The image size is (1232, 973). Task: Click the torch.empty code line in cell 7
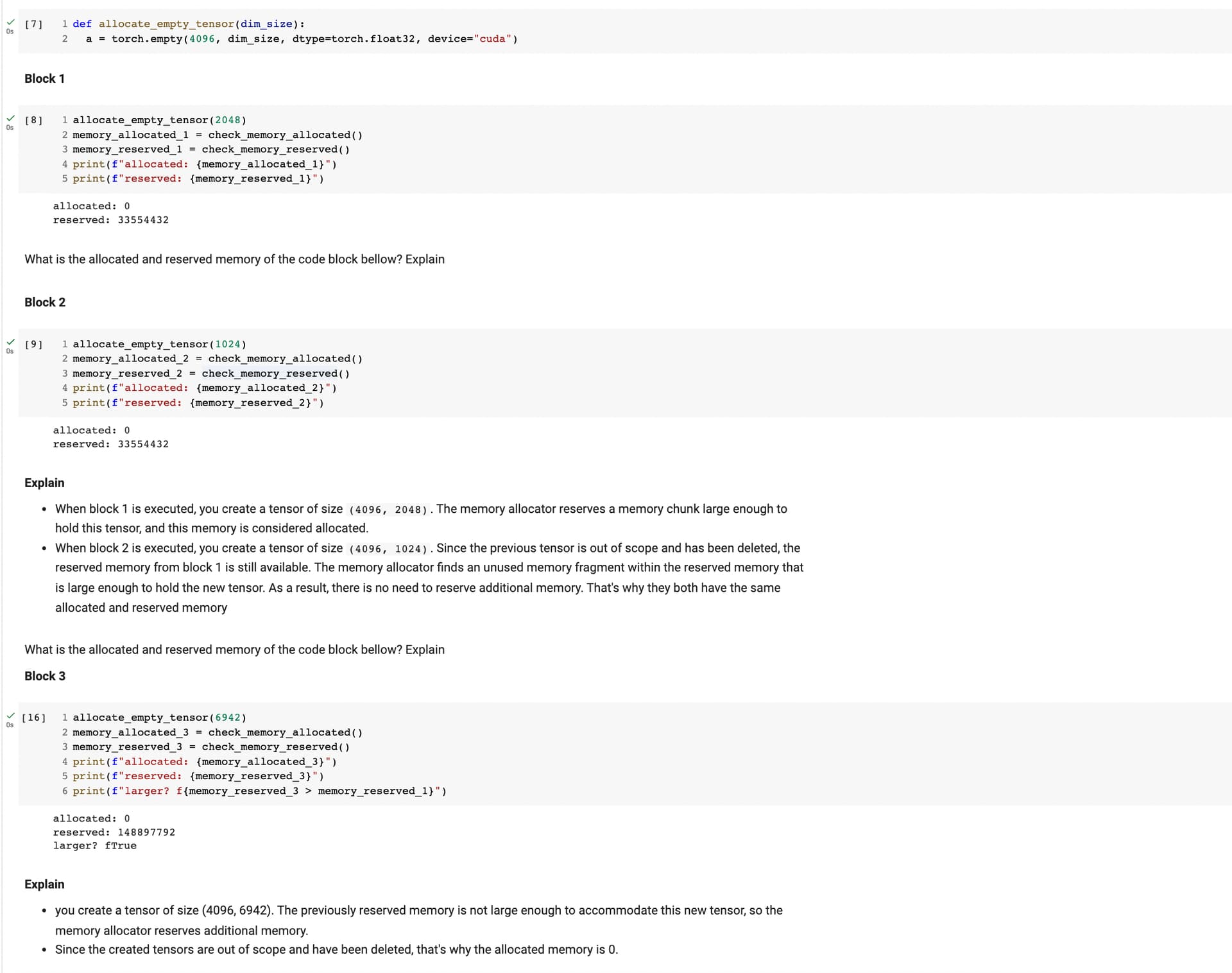coord(302,39)
